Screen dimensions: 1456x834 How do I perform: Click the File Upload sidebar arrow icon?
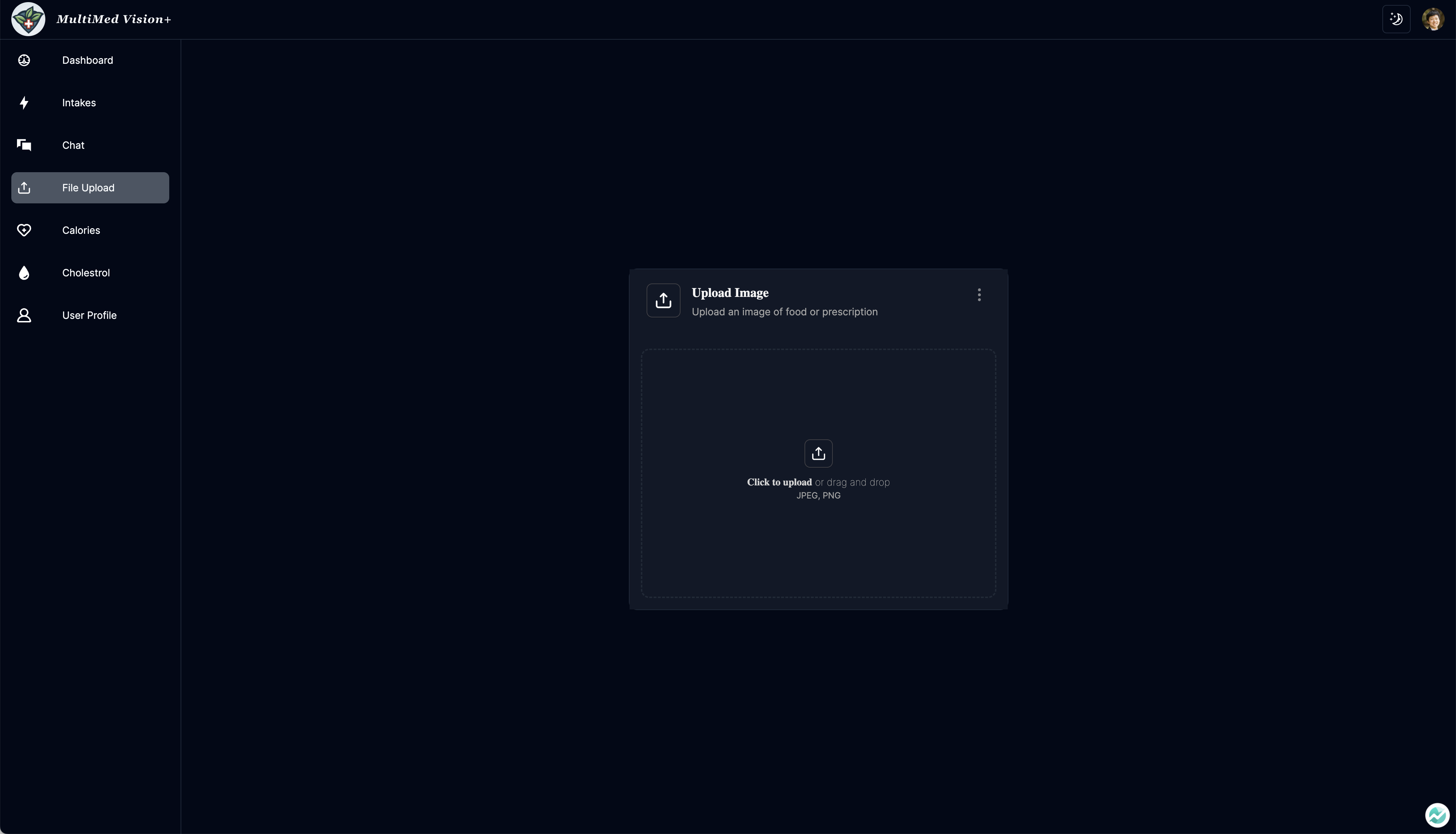tap(24, 188)
